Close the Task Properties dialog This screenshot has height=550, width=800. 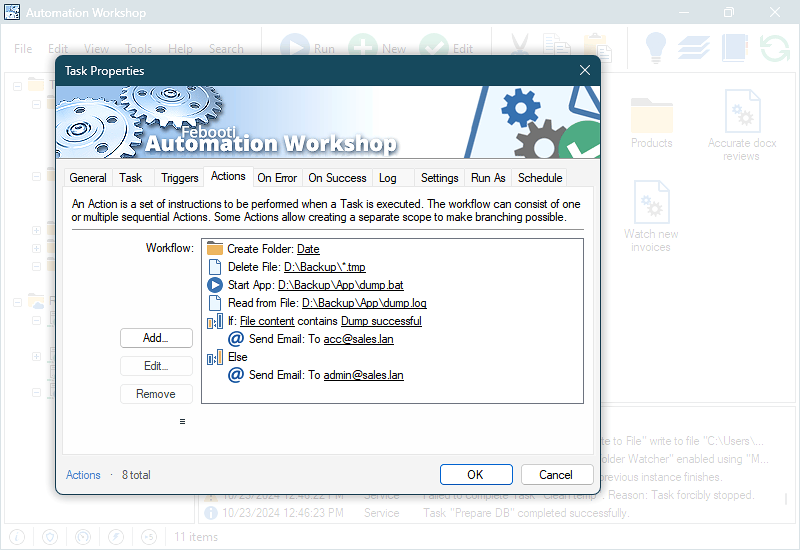585,70
